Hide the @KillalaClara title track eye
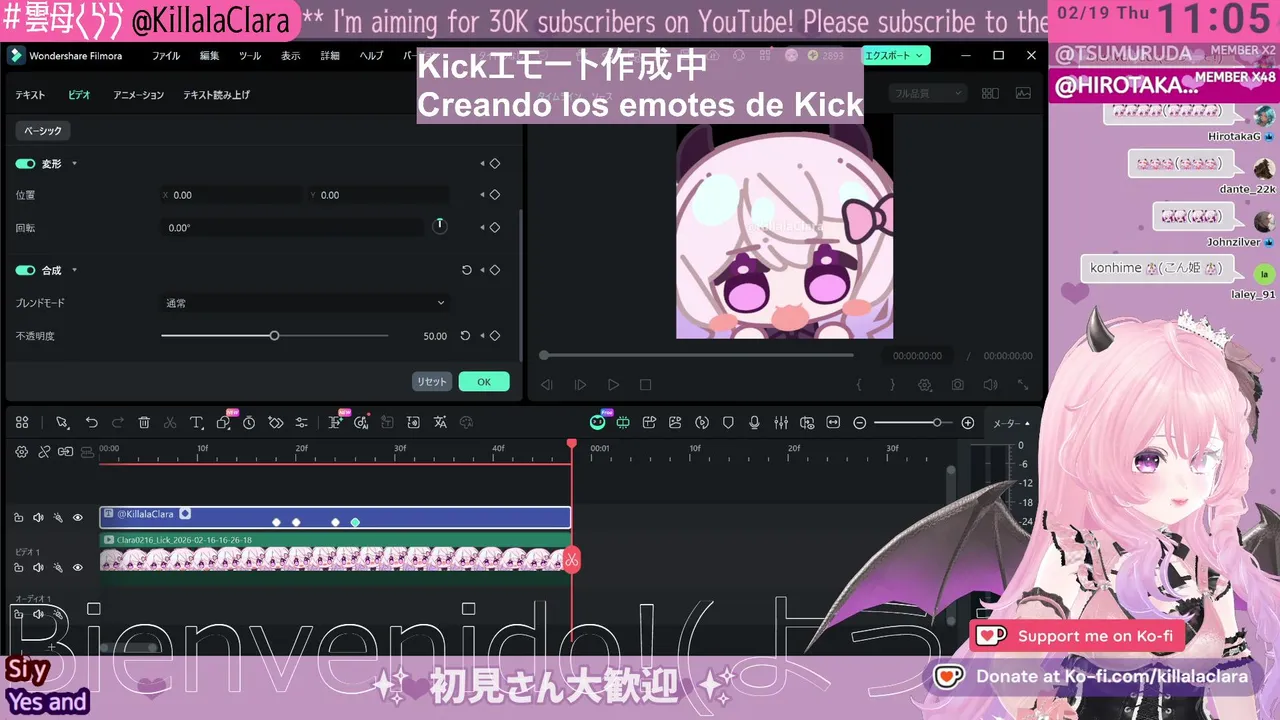 [x=78, y=517]
